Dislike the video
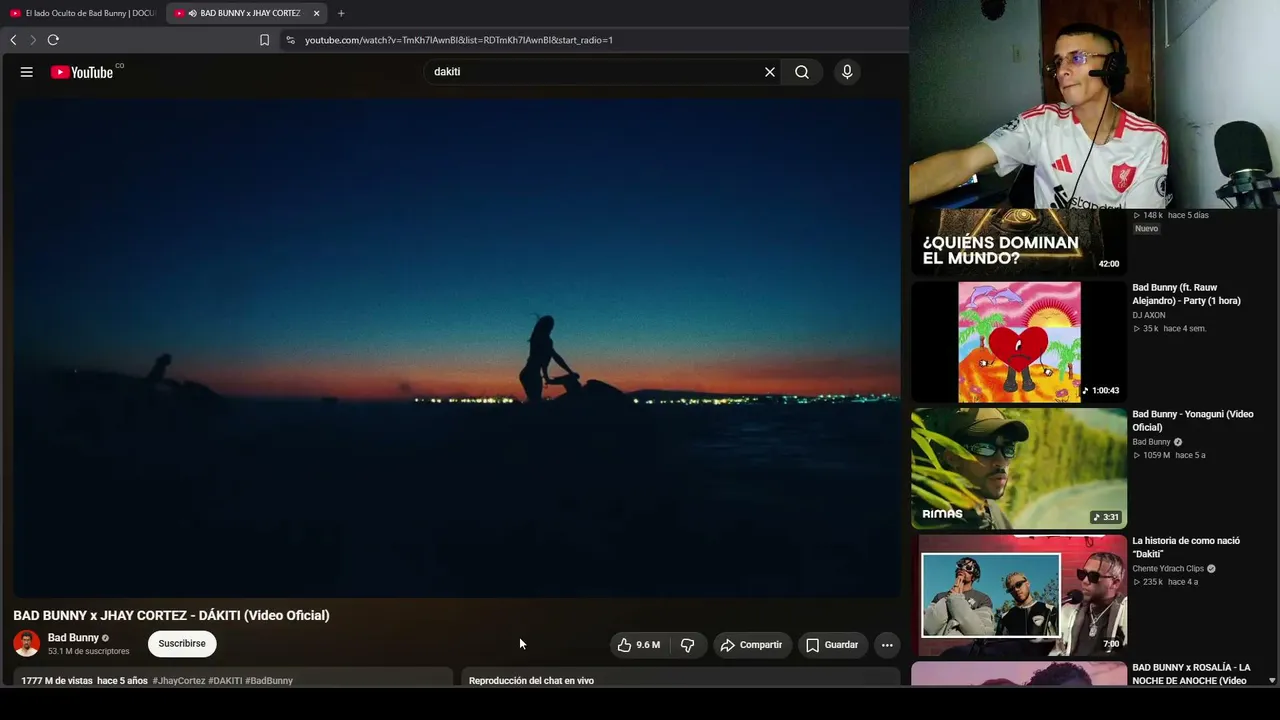The height and width of the screenshot is (720, 1280). pos(688,645)
